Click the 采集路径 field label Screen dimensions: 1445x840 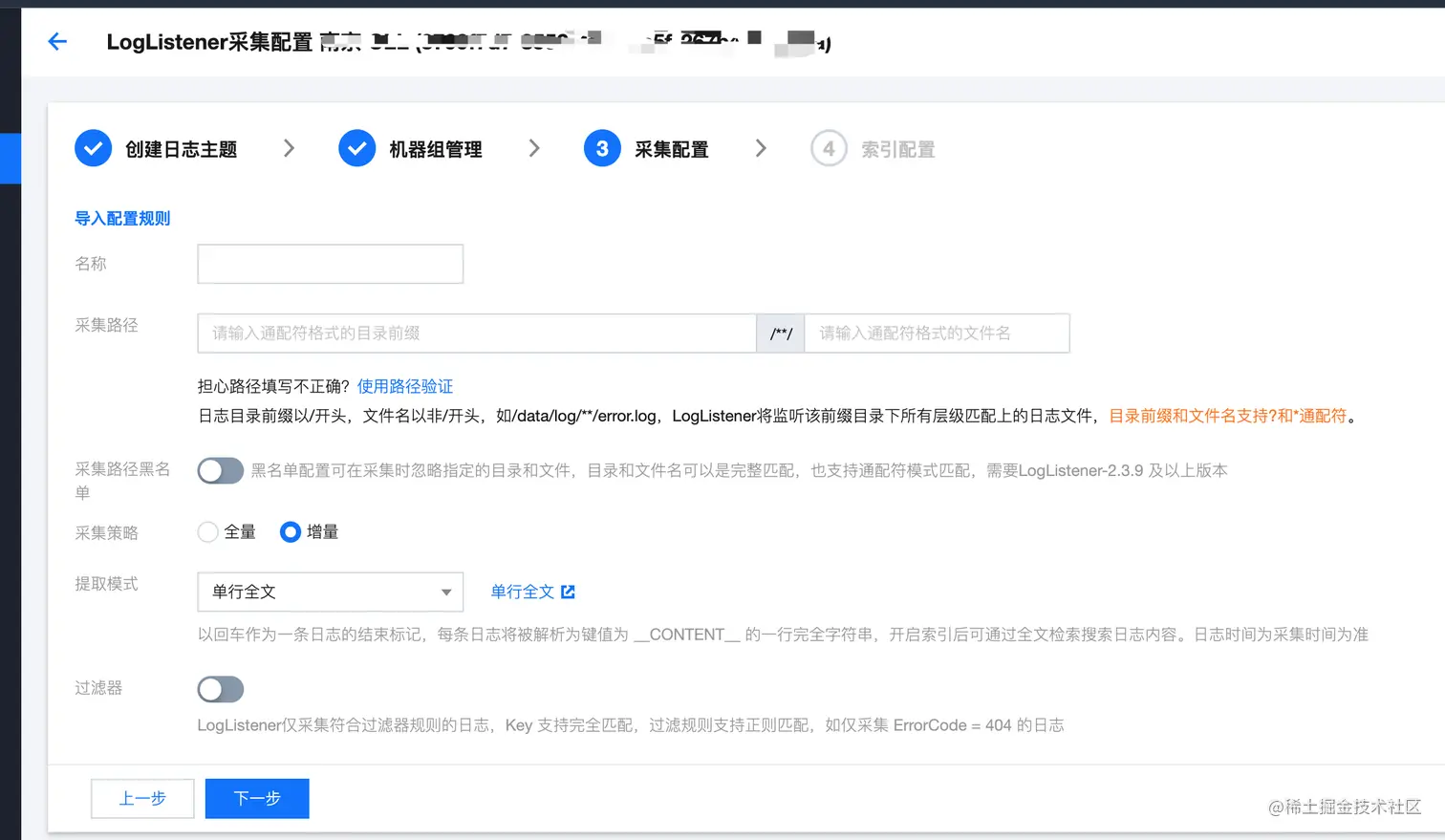coord(107,325)
